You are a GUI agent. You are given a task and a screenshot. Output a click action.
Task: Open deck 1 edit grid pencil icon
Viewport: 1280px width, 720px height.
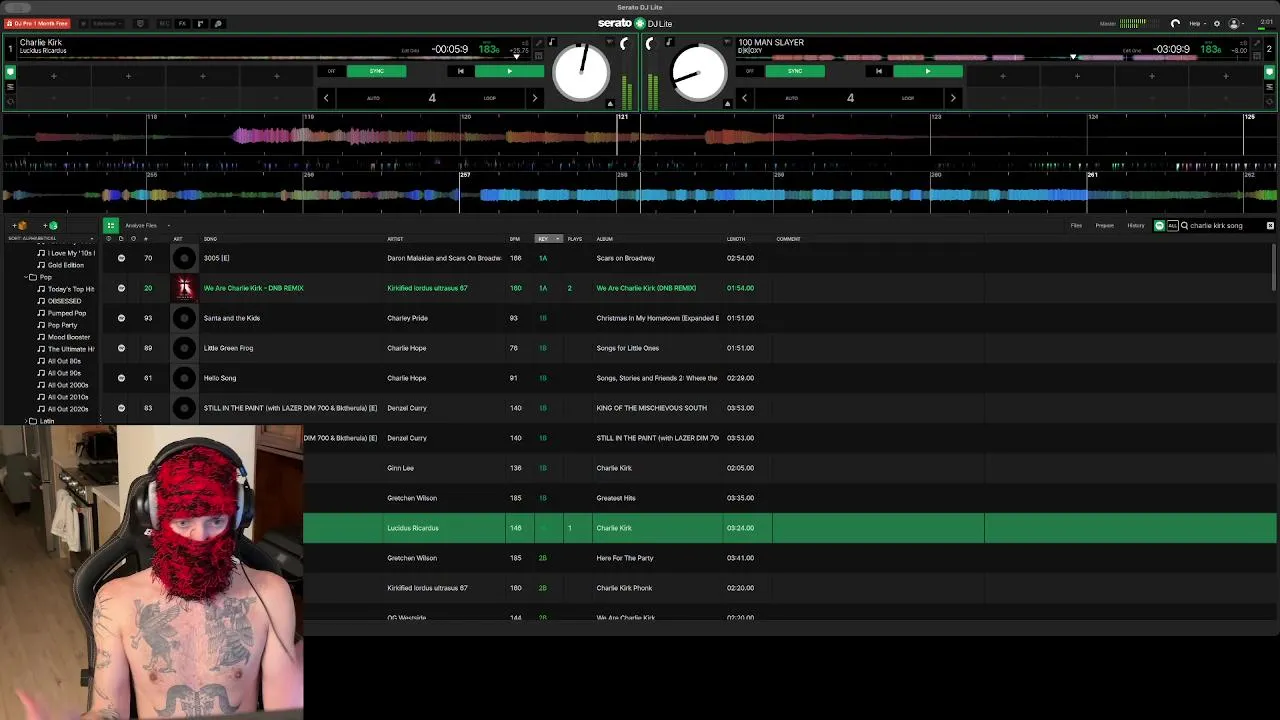click(539, 43)
